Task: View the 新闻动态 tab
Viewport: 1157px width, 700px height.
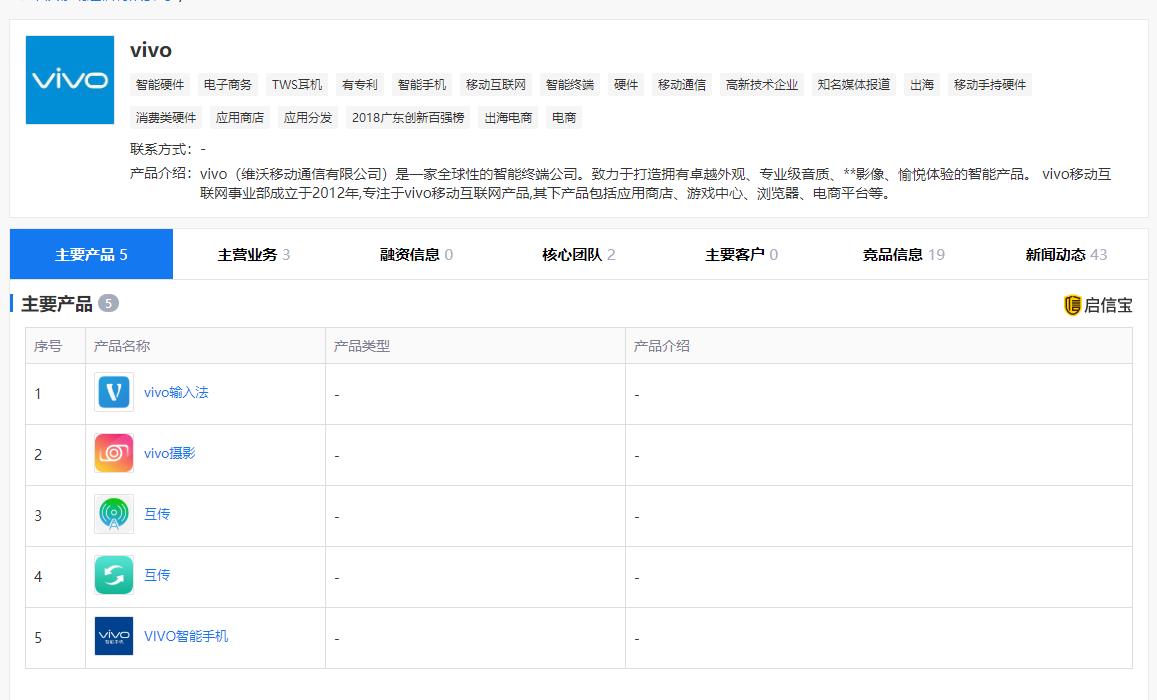Action: coord(1066,255)
